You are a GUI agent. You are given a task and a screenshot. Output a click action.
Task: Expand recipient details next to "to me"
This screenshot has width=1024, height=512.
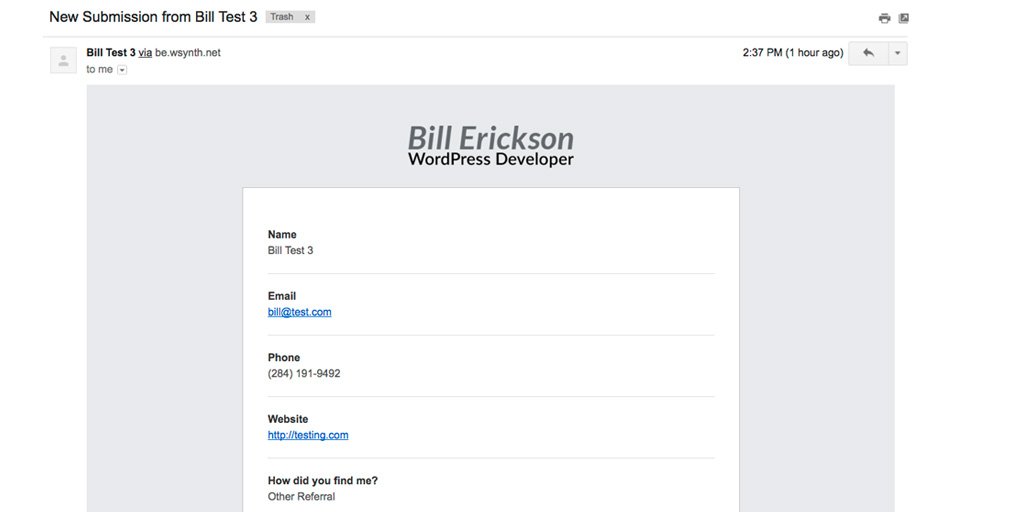121,70
